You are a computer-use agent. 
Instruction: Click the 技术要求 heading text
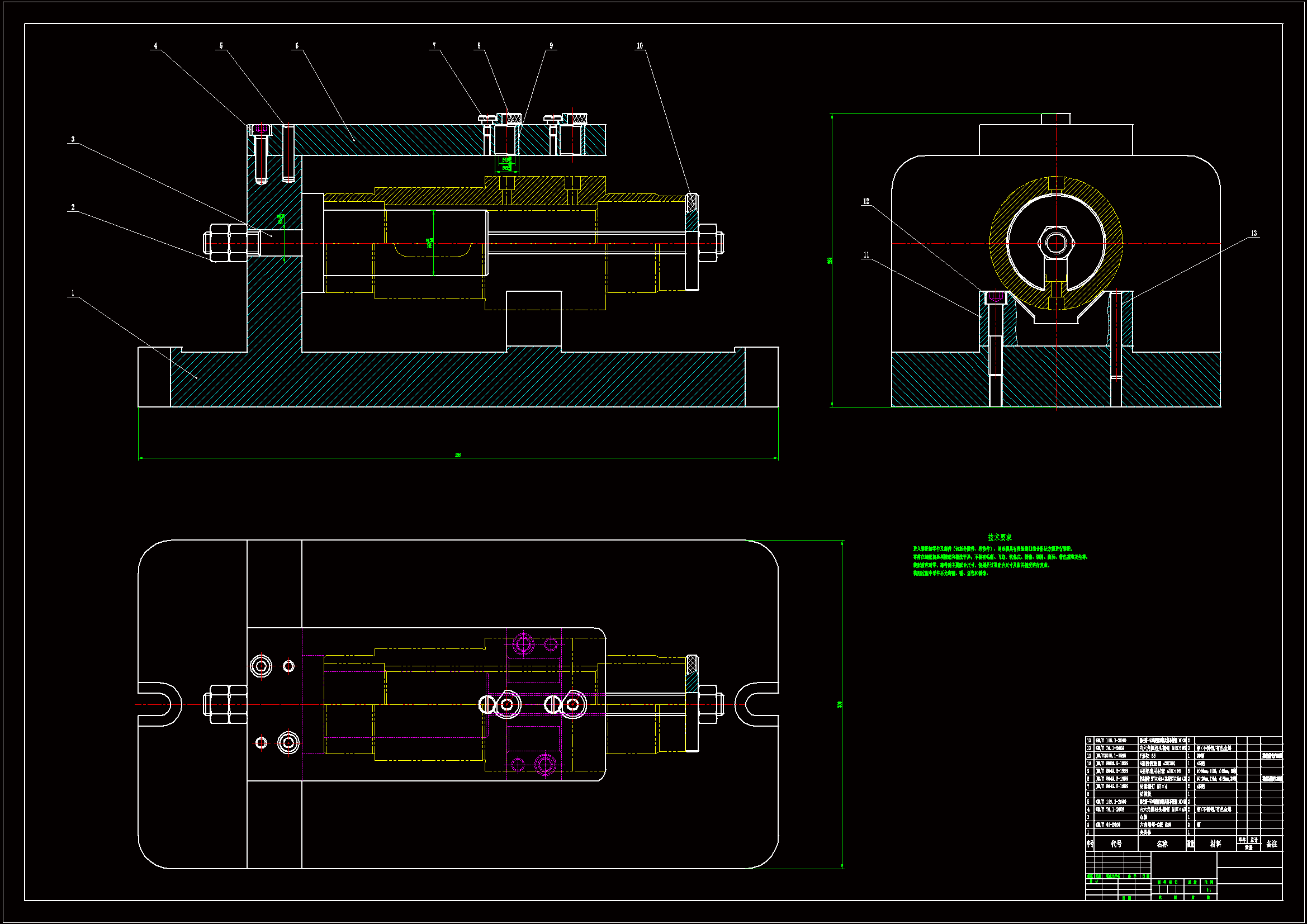(x=1000, y=537)
